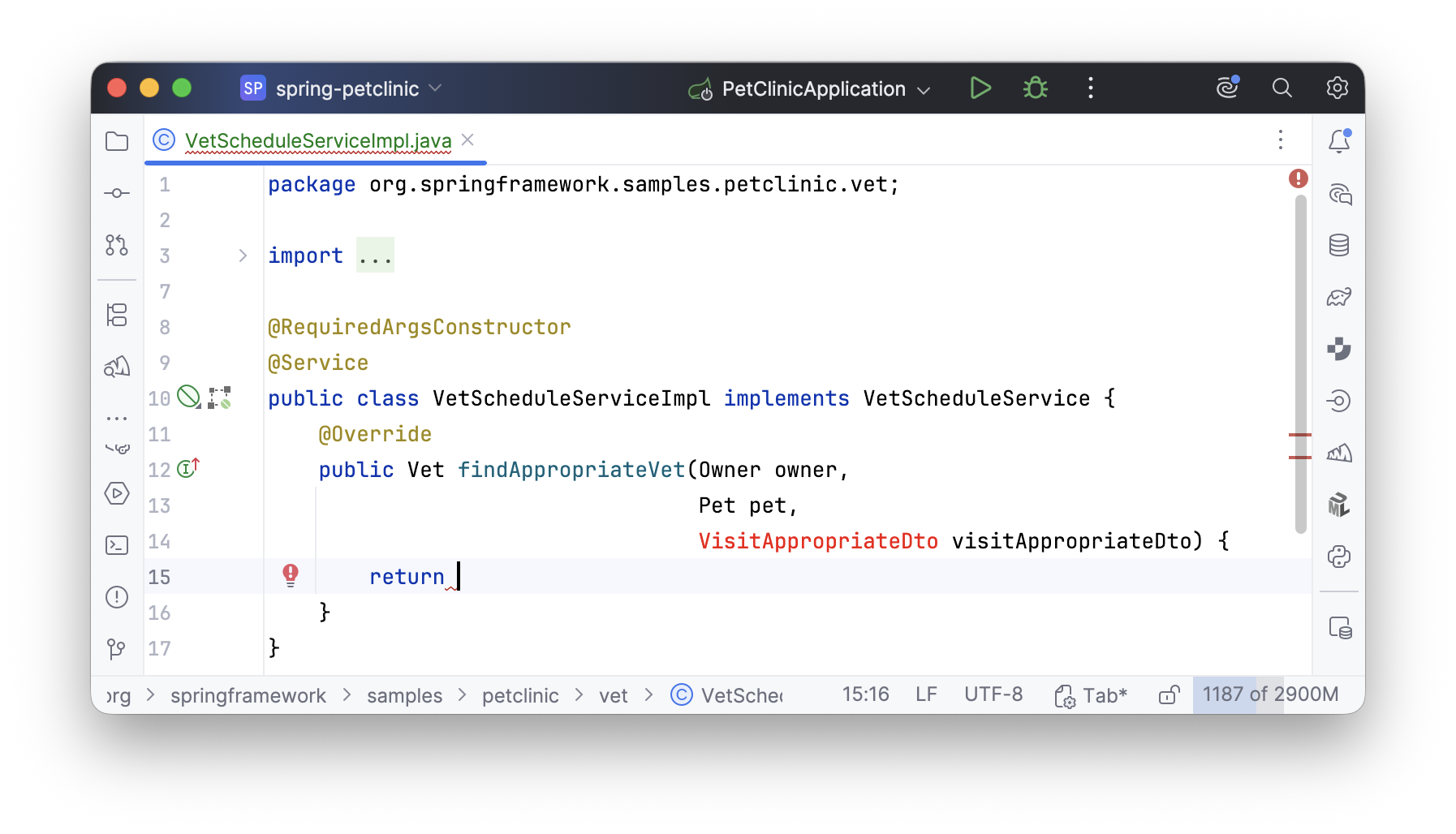This screenshot has width=1456, height=834.
Task: Click the green crossed-circle gutter icon on line 10
Action: click(x=189, y=397)
